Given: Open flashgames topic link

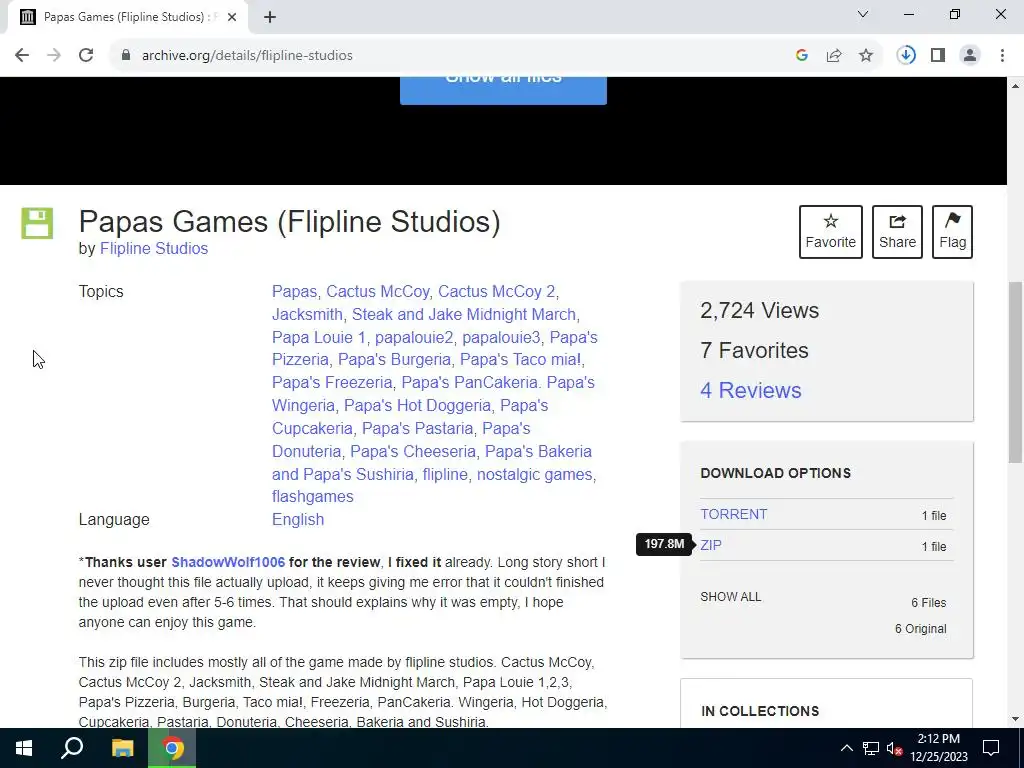Looking at the screenshot, I should click(313, 496).
